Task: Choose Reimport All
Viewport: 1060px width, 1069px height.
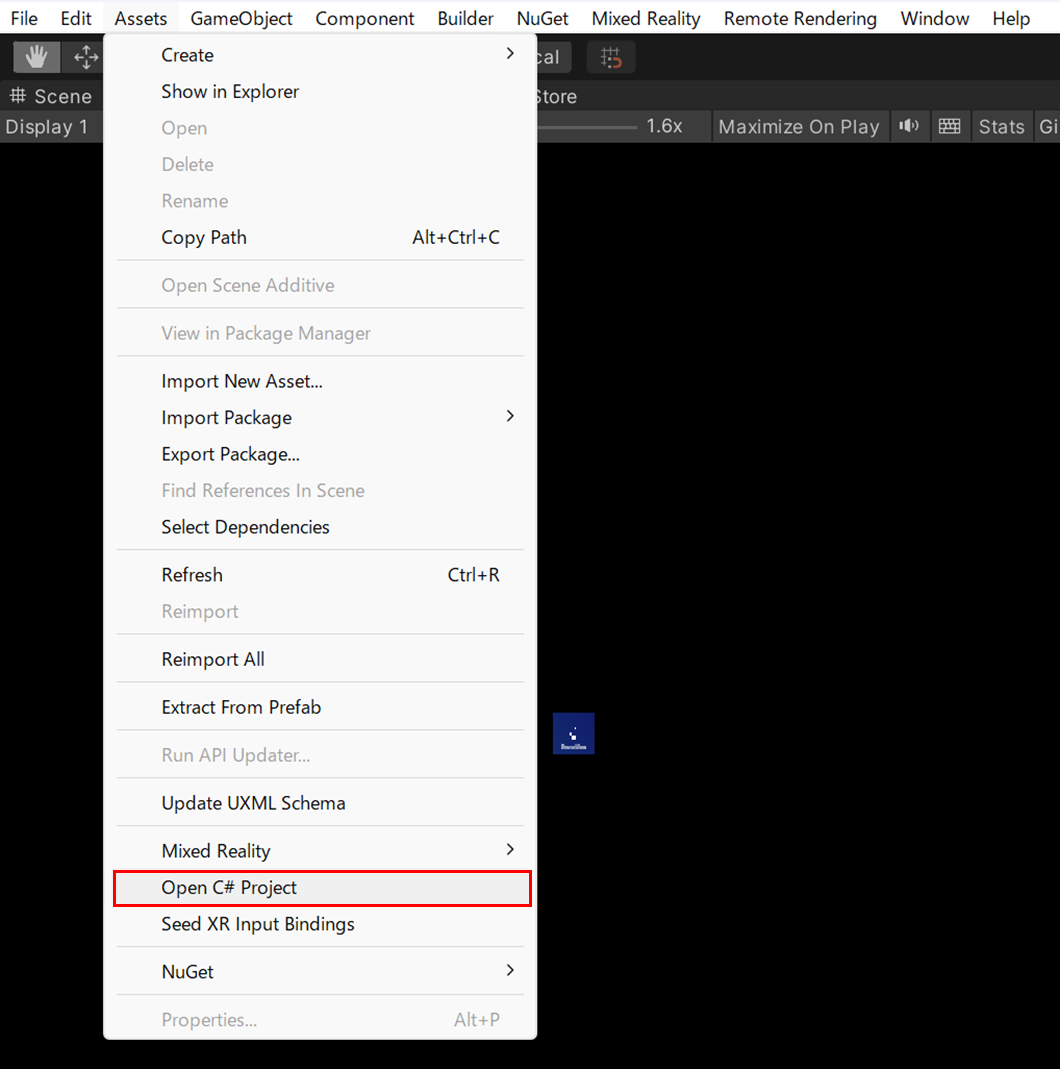Action: (320, 659)
